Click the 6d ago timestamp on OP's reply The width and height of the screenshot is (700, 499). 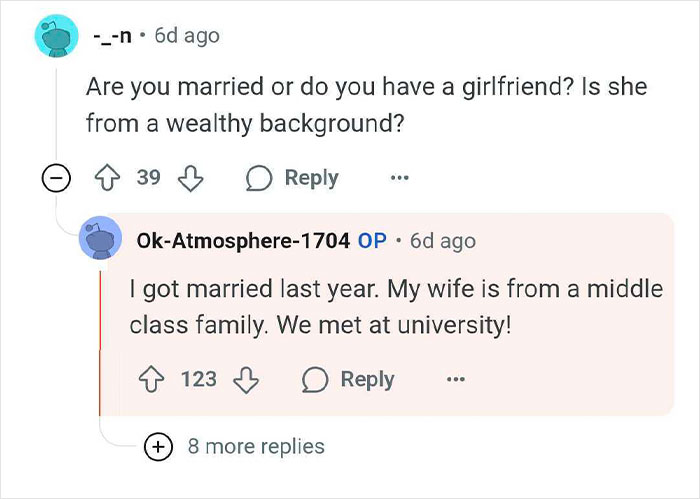click(x=443, y=241)
